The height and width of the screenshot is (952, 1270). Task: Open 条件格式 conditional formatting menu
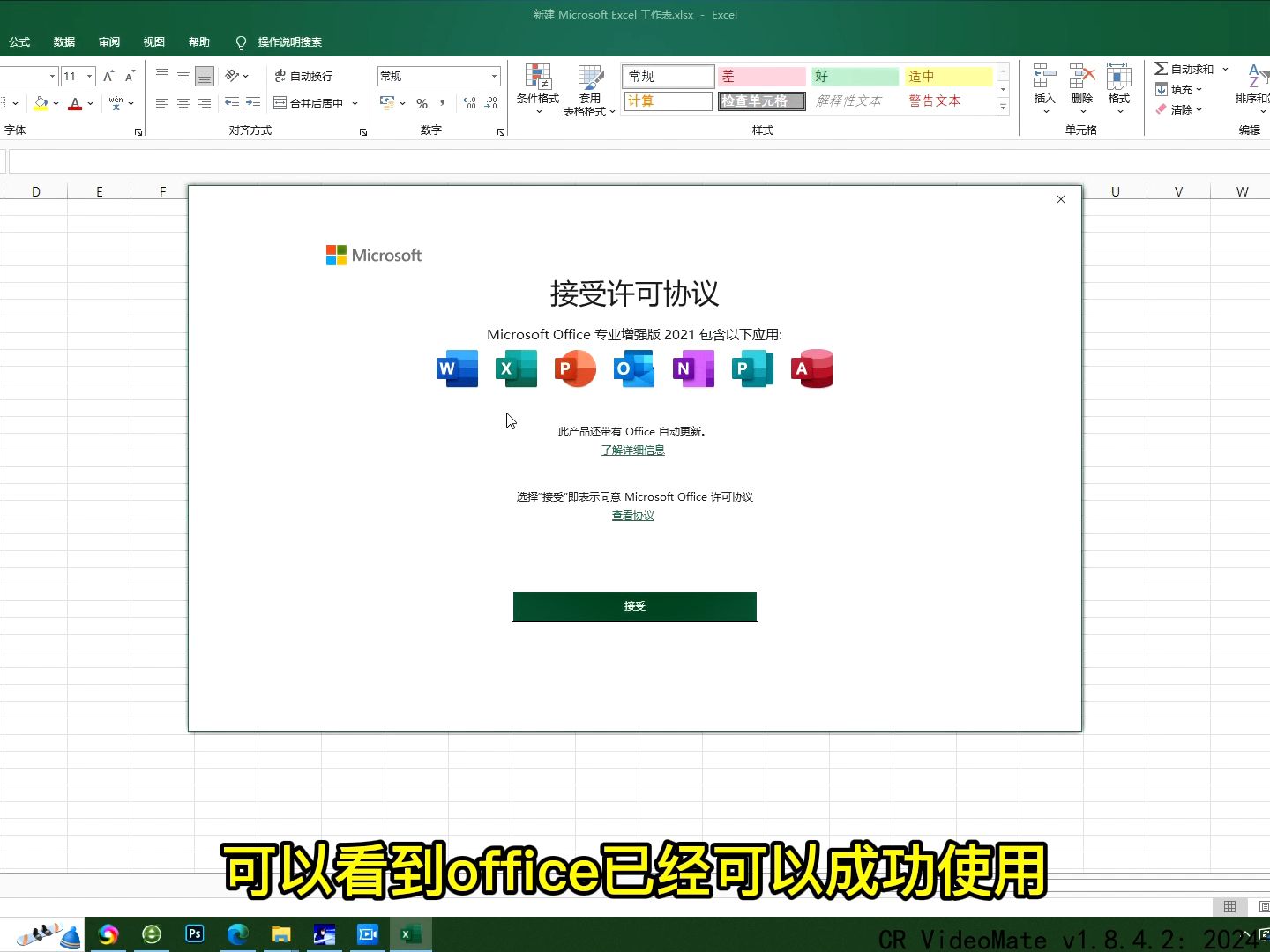tap(538, 89)
